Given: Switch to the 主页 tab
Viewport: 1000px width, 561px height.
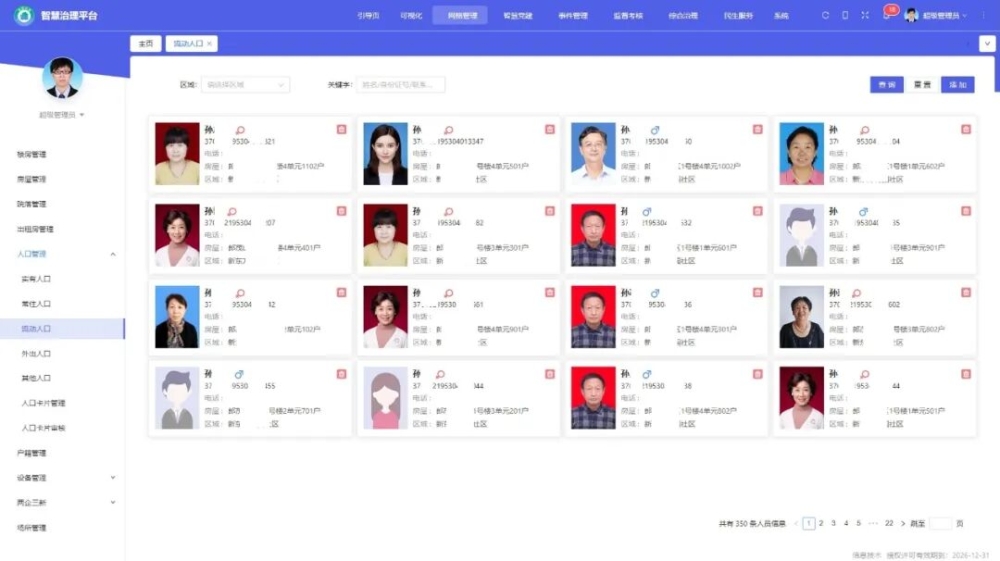Looking at the screenshot, I should coord(146,44).
